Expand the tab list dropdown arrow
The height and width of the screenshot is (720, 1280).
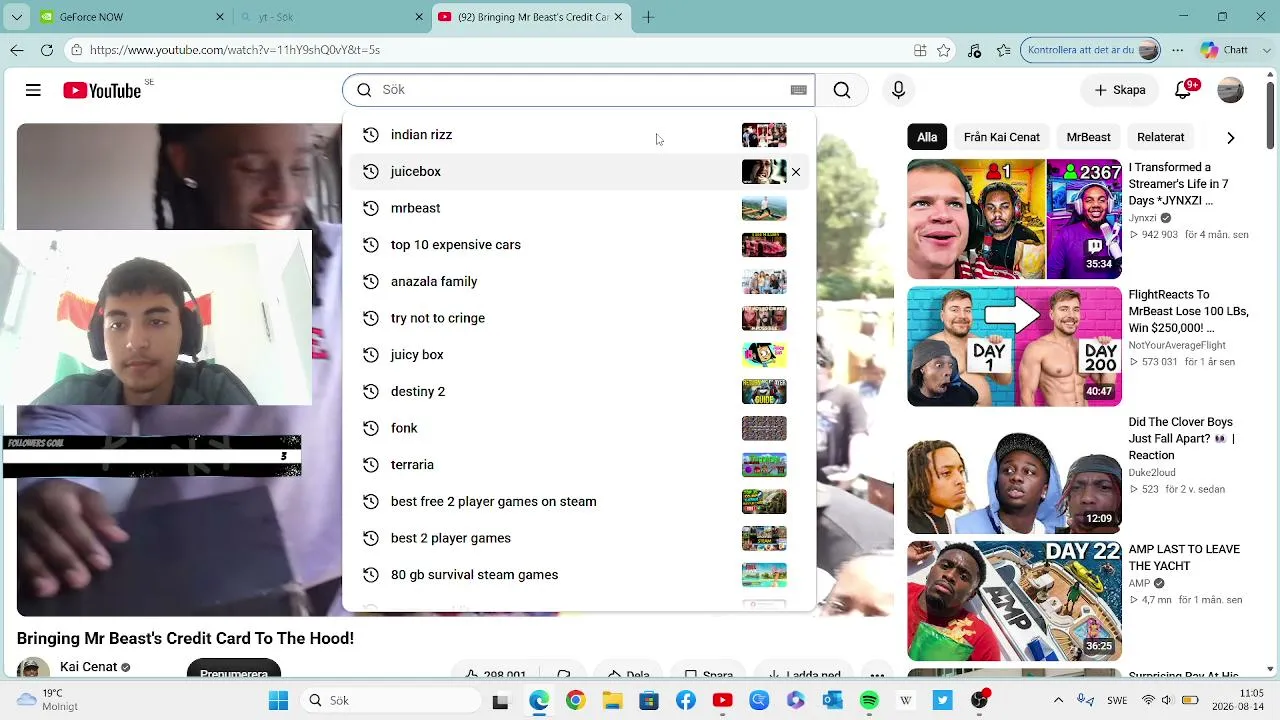[16, 17]
